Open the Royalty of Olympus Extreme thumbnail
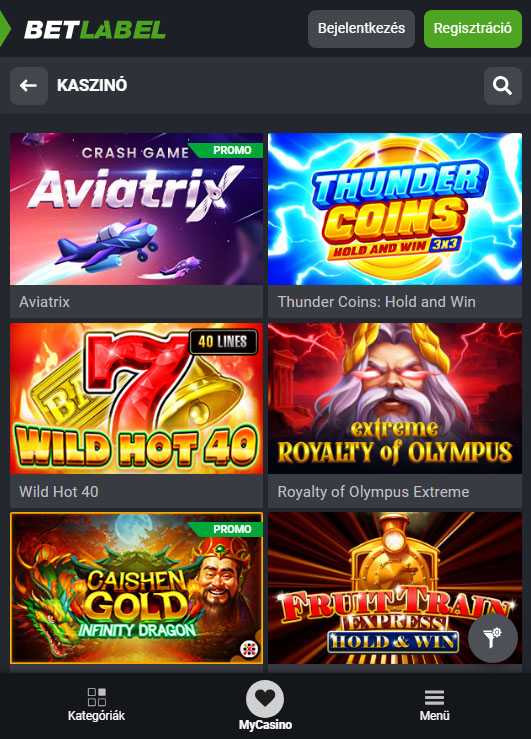Viewport: 531px width, 739px height. 395,398
